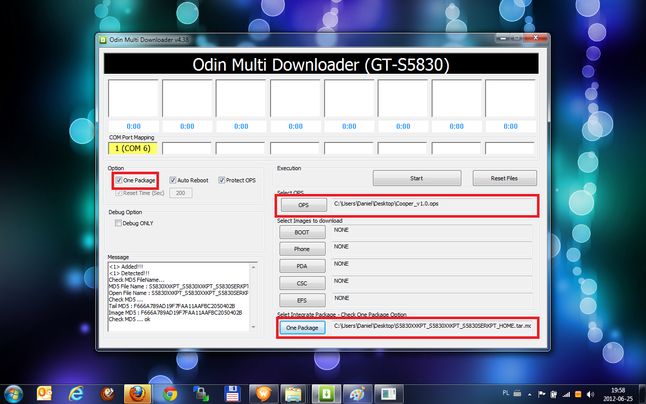Image resolution: width=646 pixels, height=404 pixels.
Task: Click the PL language indicator
Action: click(x=506, y=393)
